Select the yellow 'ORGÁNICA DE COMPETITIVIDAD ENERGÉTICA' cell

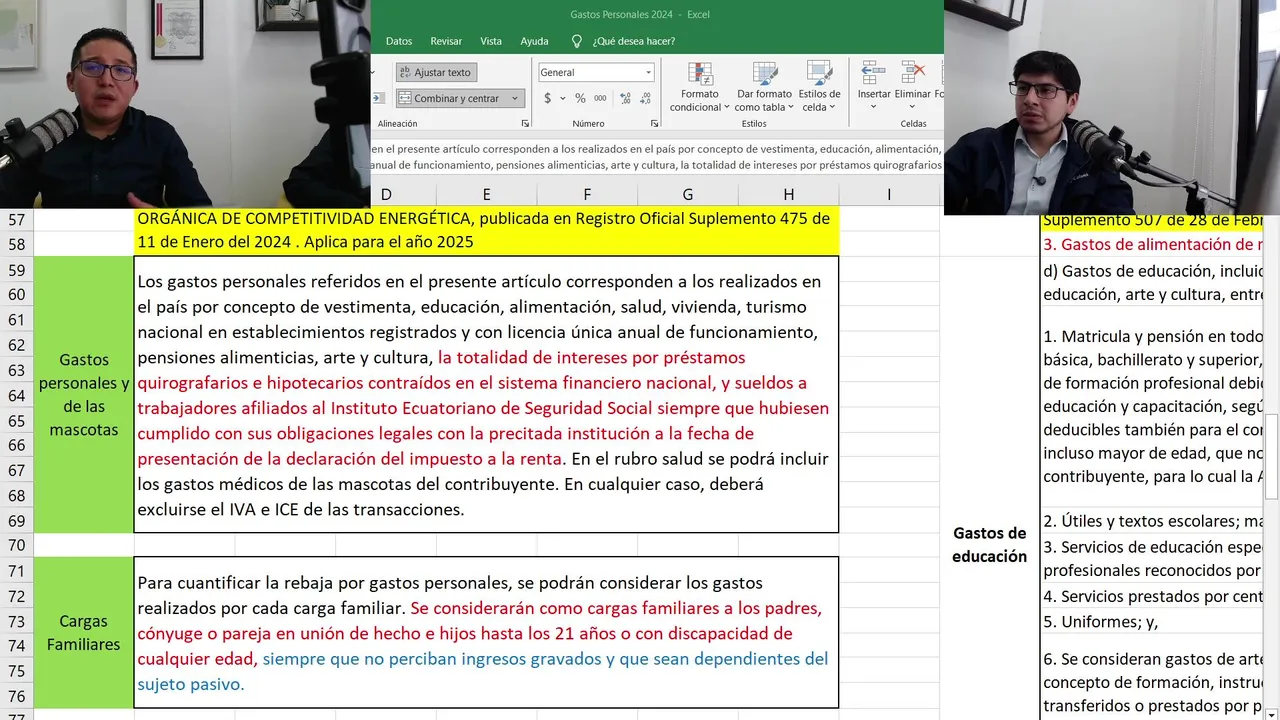pos(486,230)
